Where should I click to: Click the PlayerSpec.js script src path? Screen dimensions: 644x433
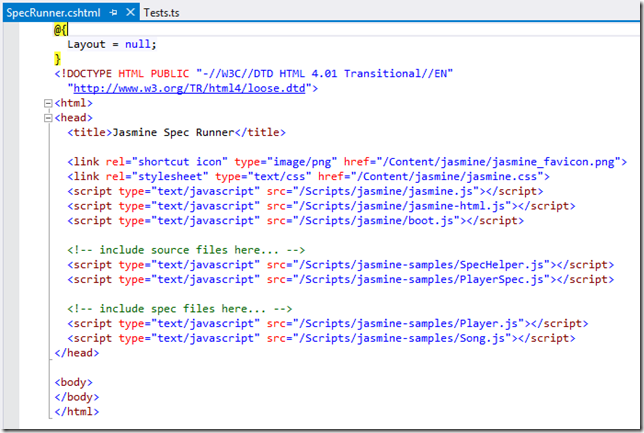(x=421, y=279)
